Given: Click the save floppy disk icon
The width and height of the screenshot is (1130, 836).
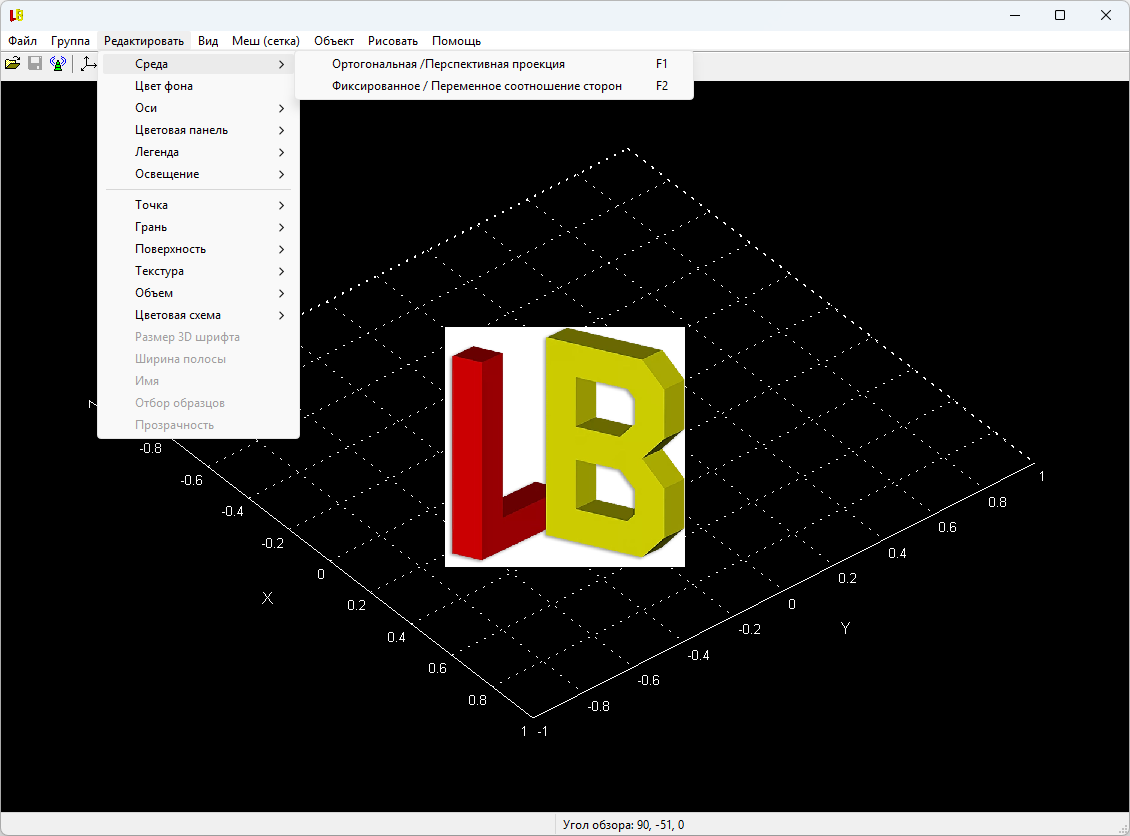Looking at the screenshot, I should (35, 64).
